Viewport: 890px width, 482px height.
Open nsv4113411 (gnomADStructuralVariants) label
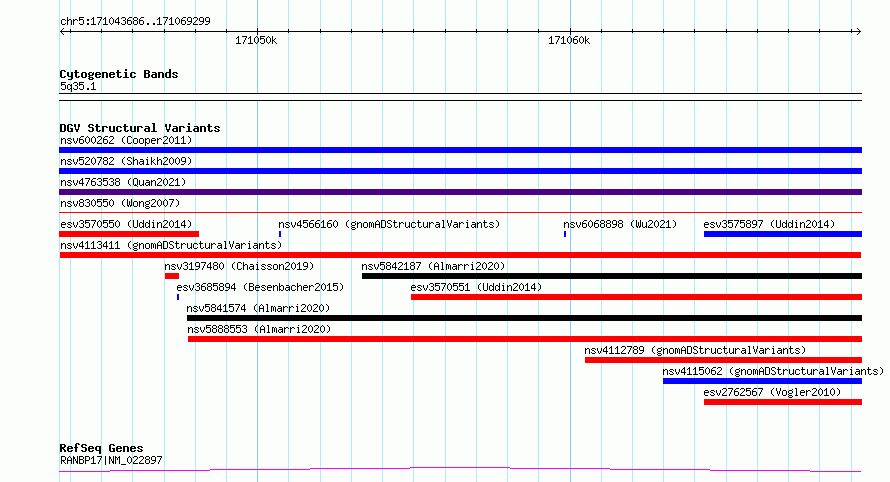pyautogui.click(x=171, y=245)
